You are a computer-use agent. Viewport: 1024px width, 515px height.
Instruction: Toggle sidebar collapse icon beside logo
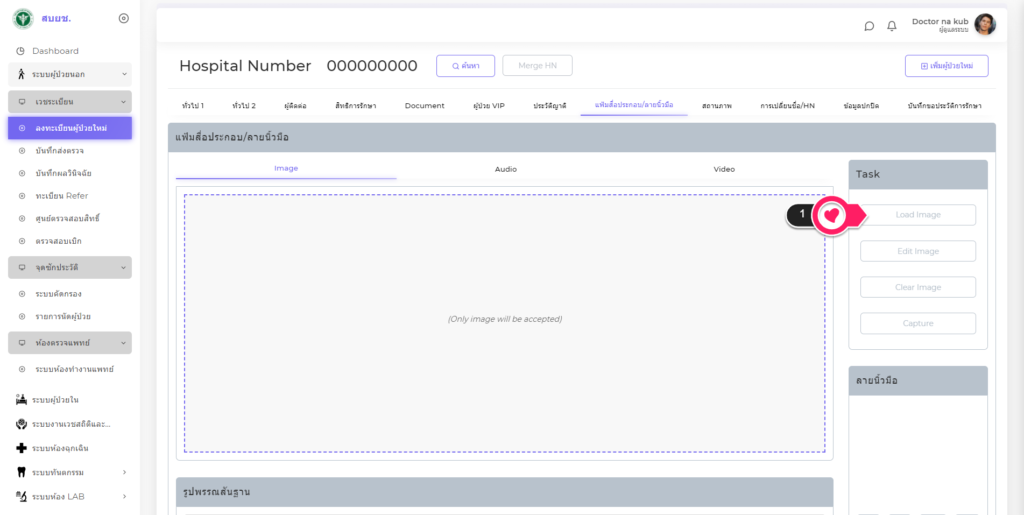coord(123,18)
